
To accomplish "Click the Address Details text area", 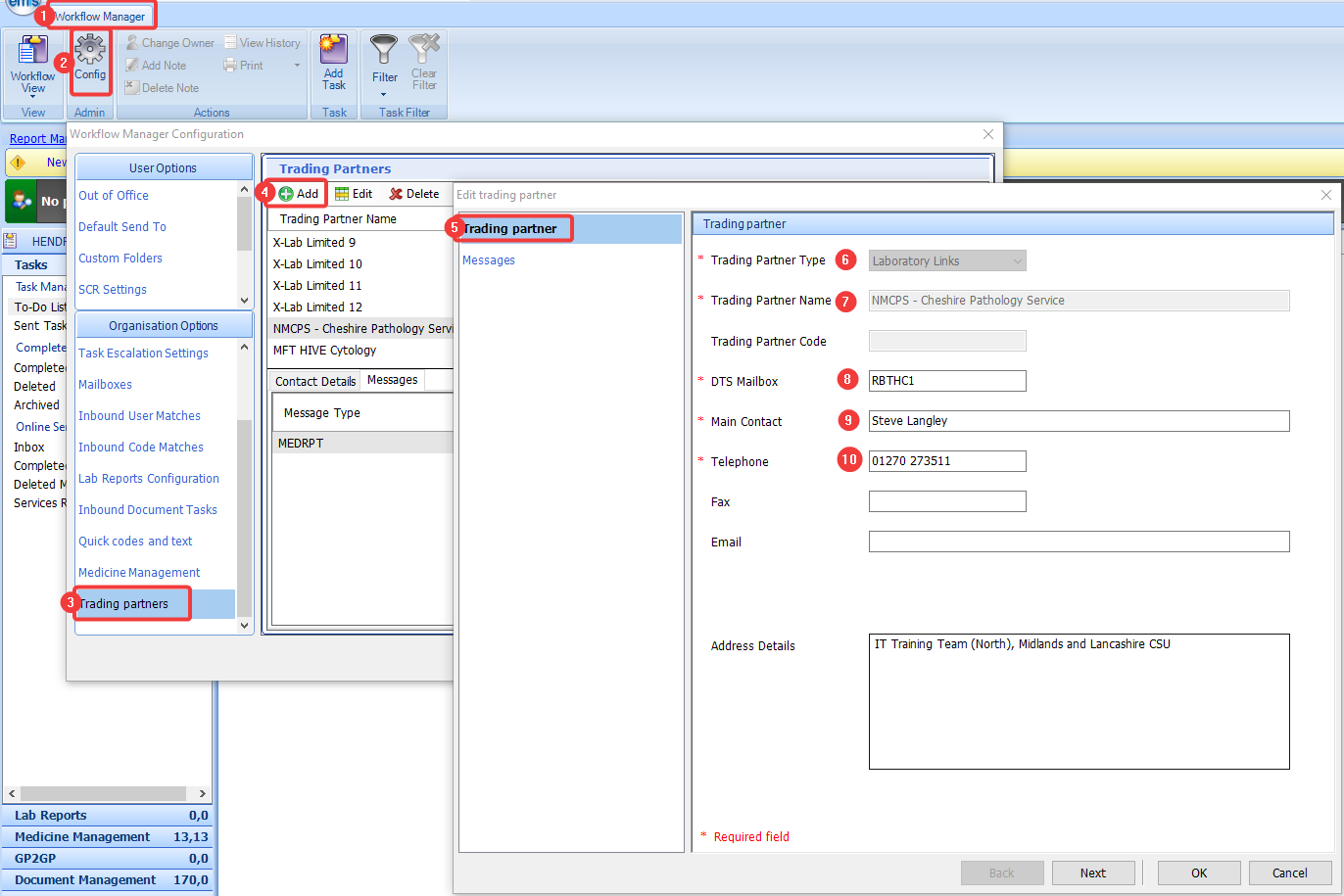I will click(x=1079, y=701).
